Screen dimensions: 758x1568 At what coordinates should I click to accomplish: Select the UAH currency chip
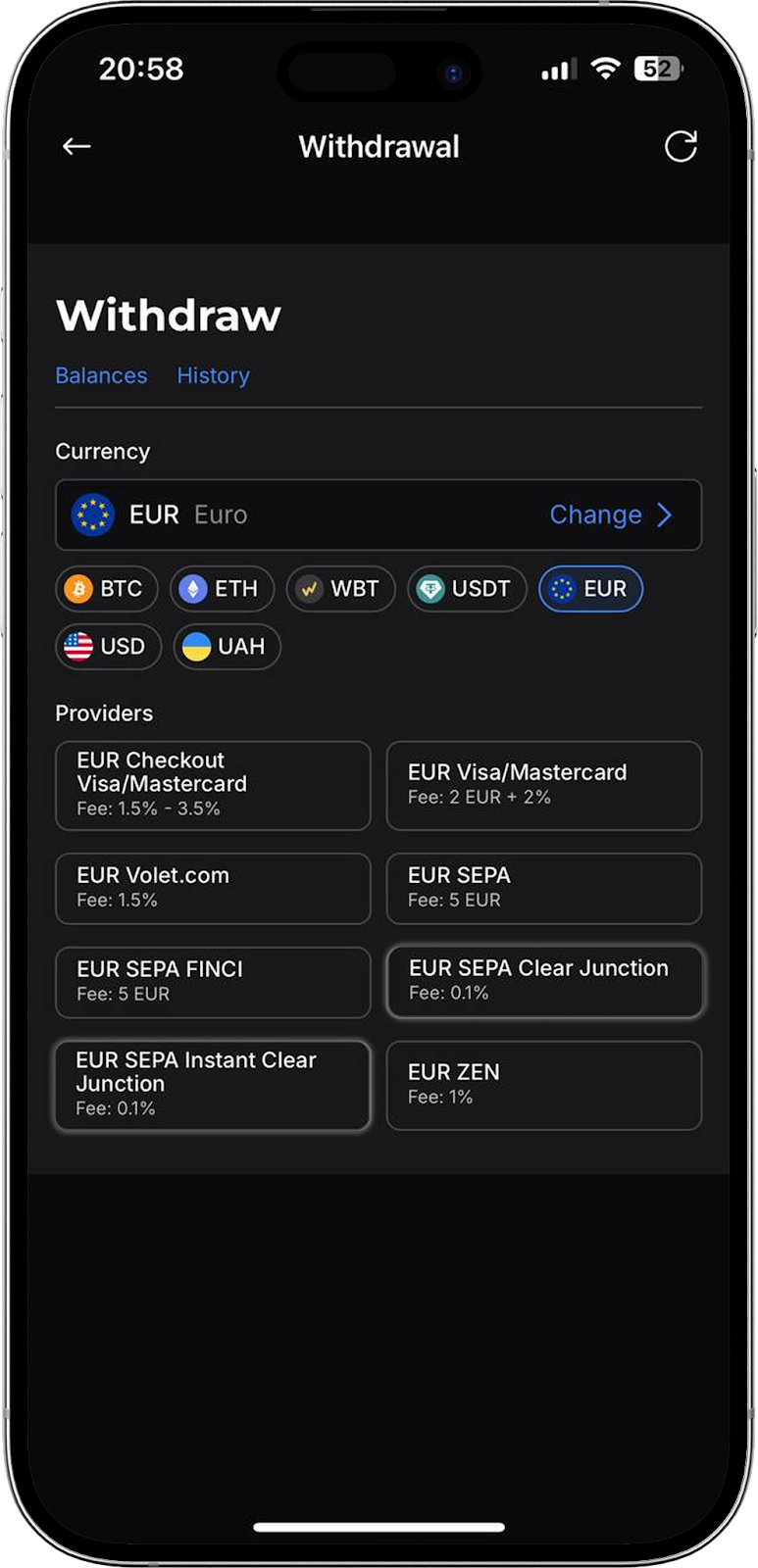coord(227,647)
